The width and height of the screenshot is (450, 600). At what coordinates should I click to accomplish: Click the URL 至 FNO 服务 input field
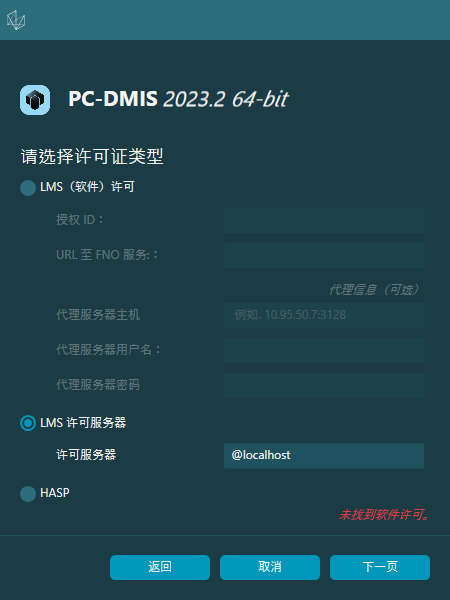(324, 255)
